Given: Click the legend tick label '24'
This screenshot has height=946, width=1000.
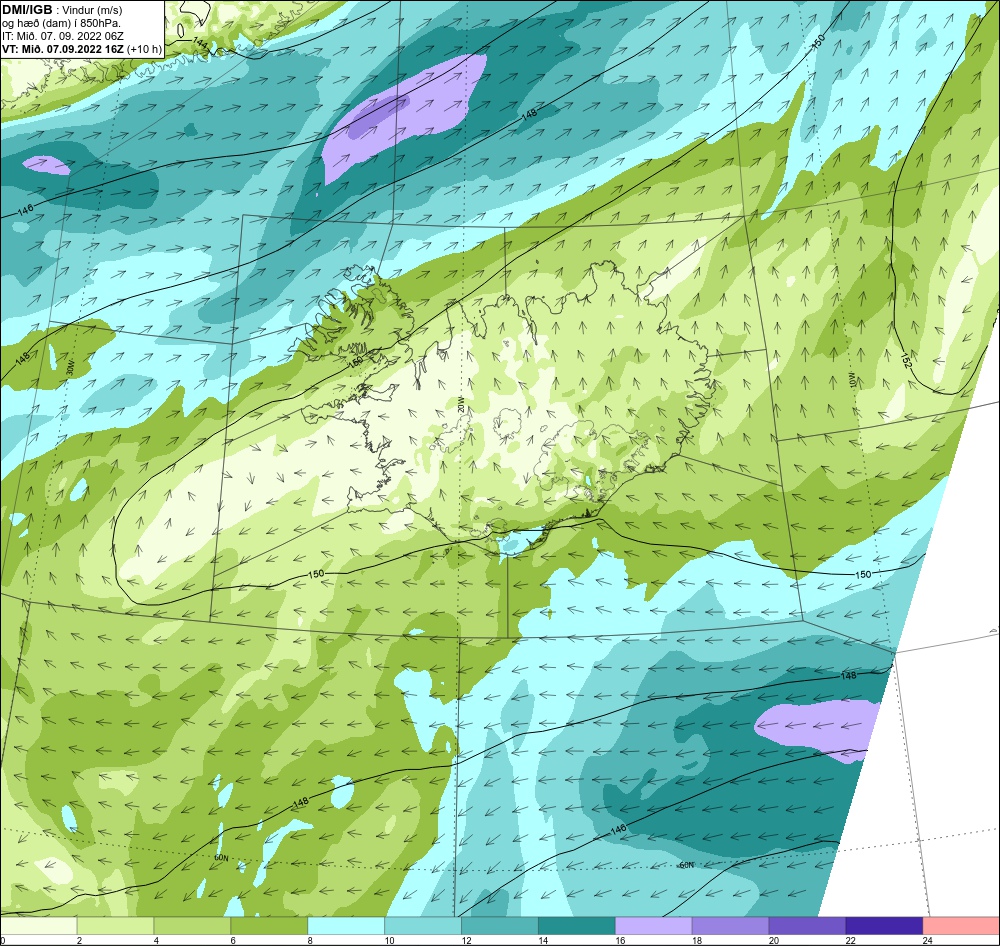Looking at the screenshot, I should (x=928, y=940).
